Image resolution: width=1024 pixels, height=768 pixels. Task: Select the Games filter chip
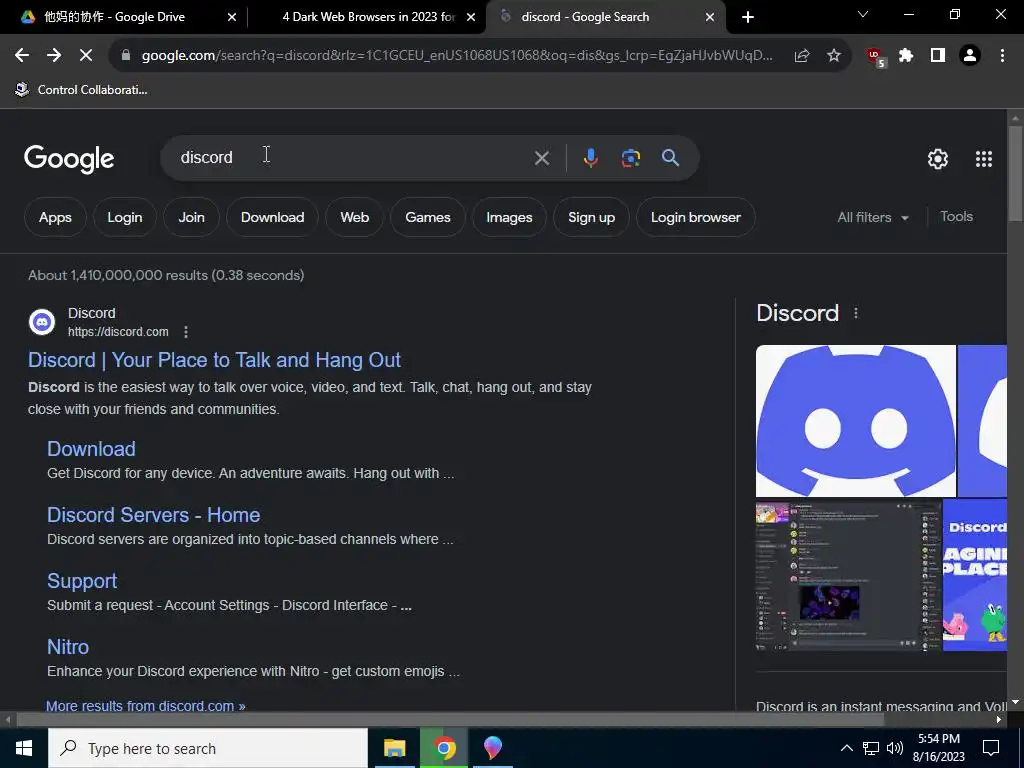[x=428, y=217]
